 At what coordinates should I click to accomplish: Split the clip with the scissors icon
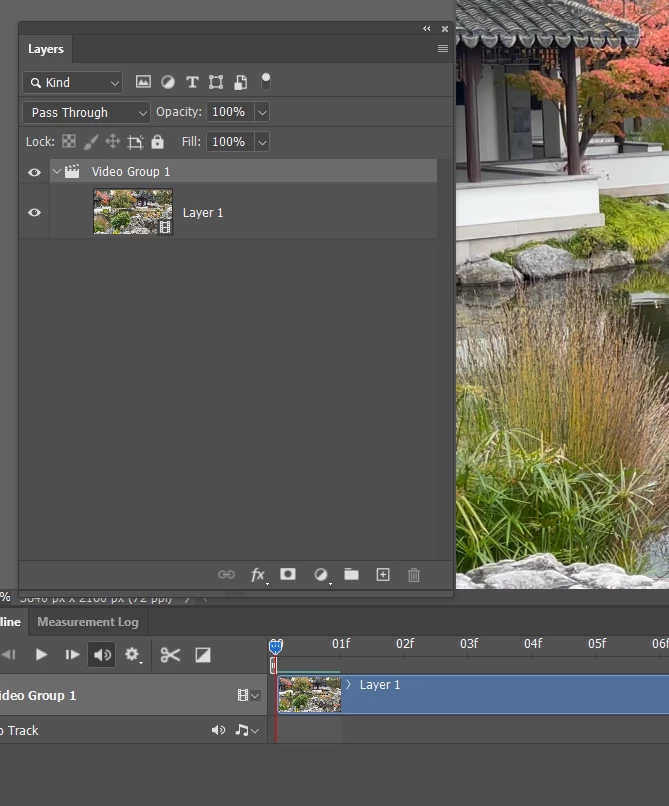coord(170,655)
